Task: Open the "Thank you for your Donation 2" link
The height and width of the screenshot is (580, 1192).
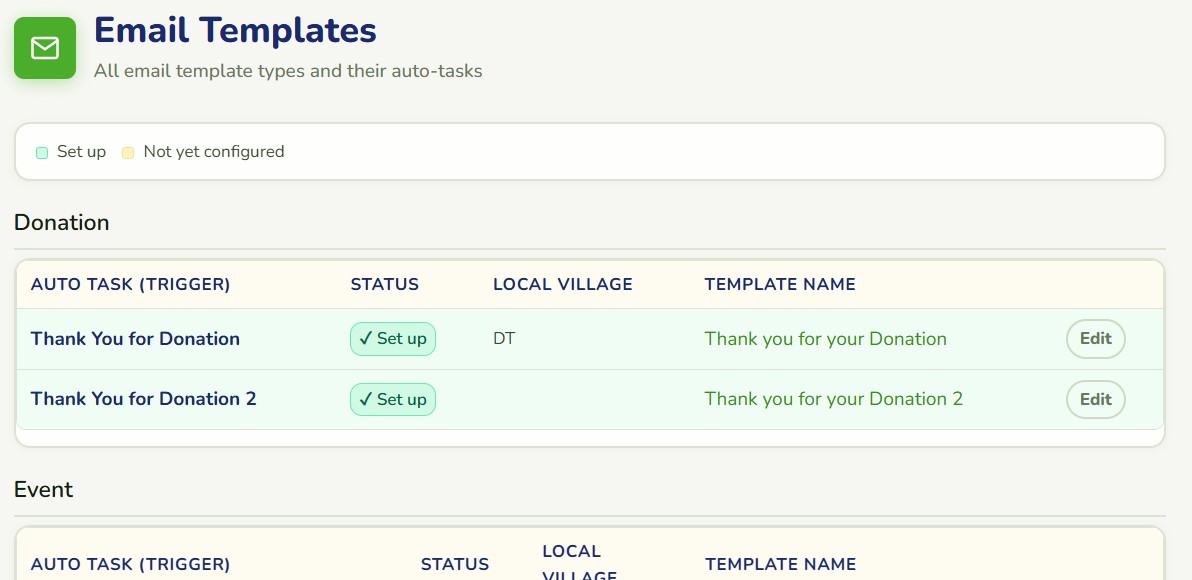Action: click(833, 399)
